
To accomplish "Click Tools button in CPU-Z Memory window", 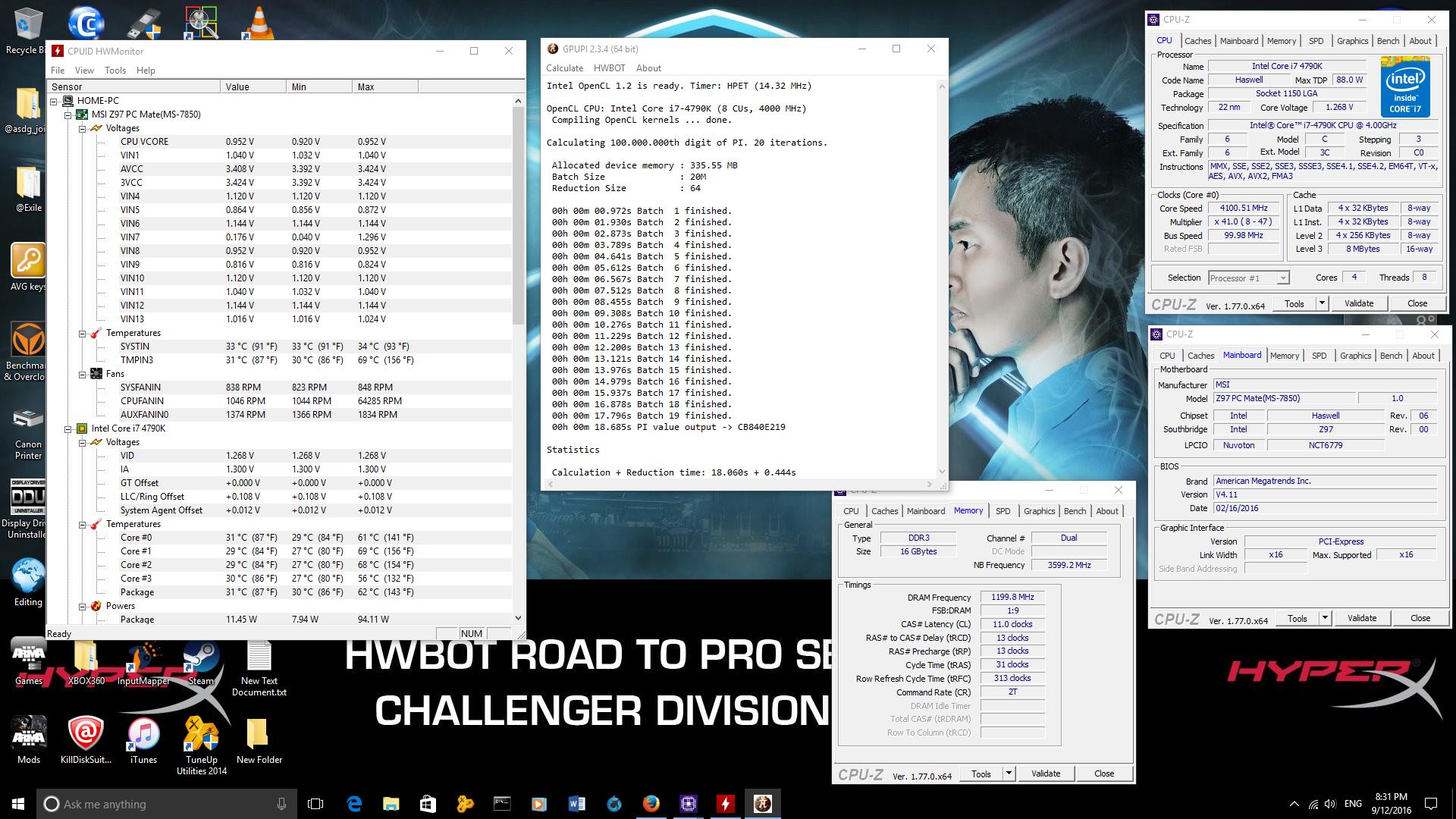I will click(981, 773).
